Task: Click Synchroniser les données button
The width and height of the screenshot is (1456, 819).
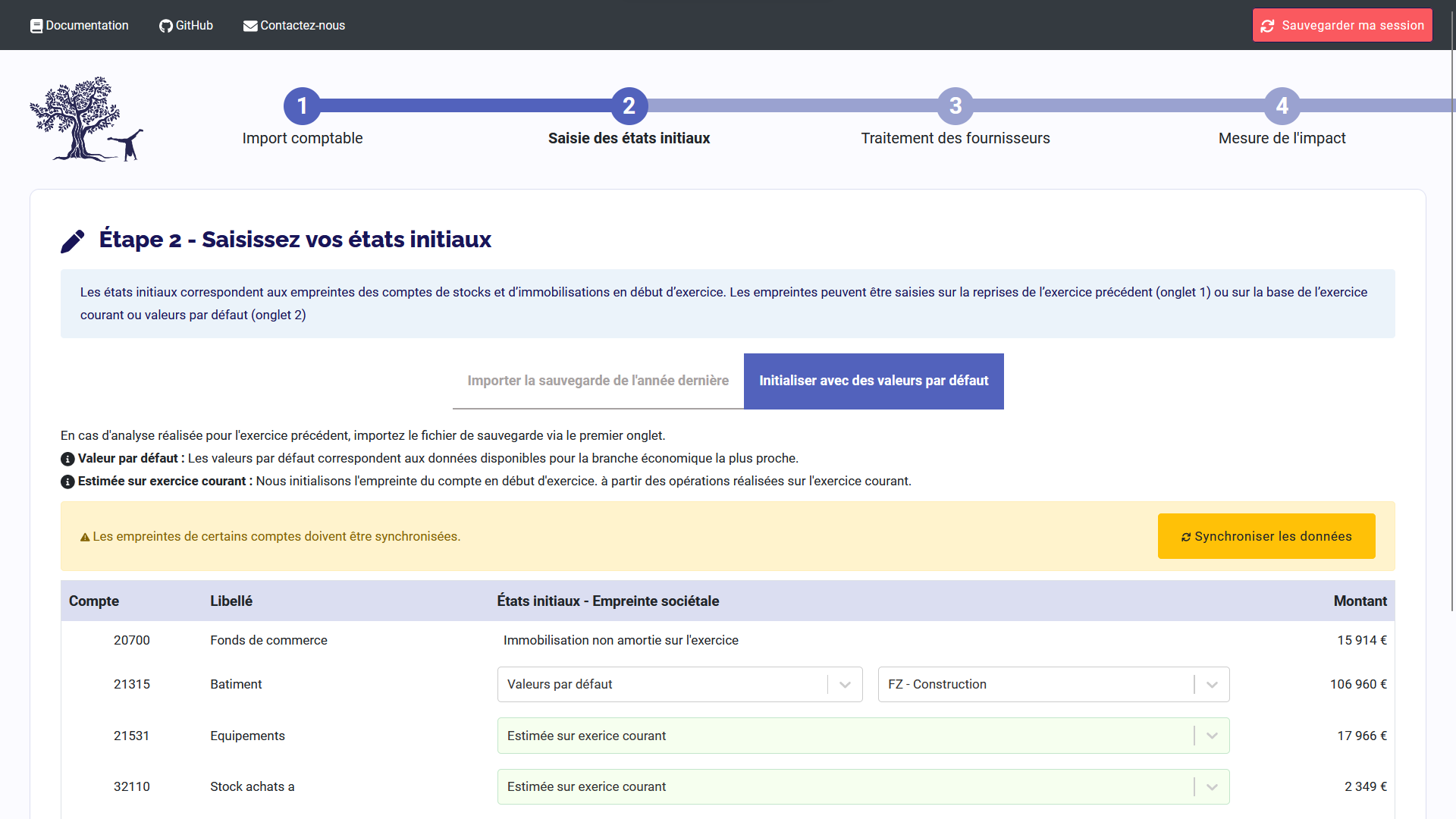Action: [1266, 536]
